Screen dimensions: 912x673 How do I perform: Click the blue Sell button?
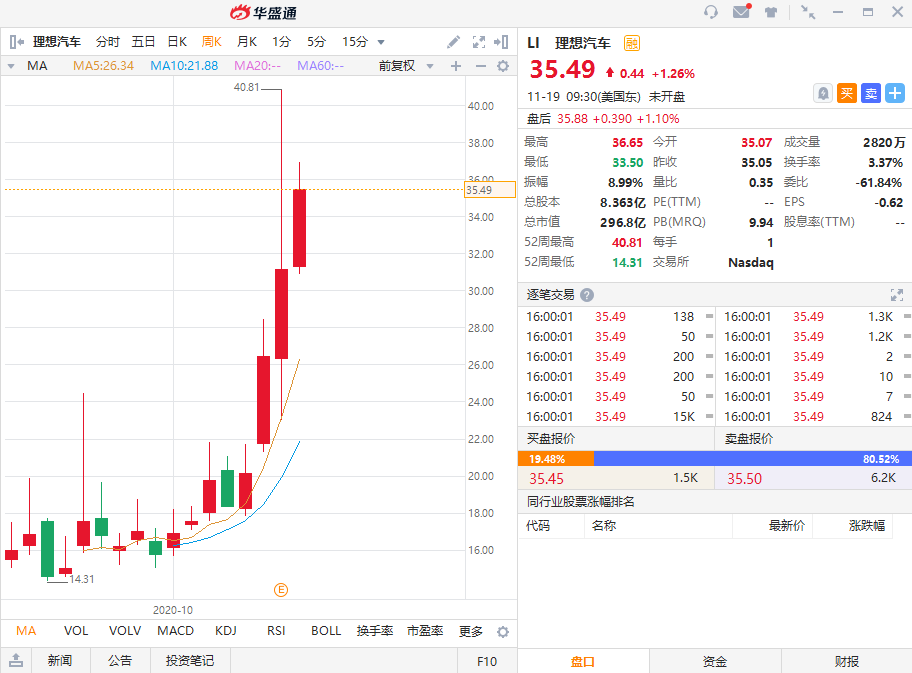871,93
